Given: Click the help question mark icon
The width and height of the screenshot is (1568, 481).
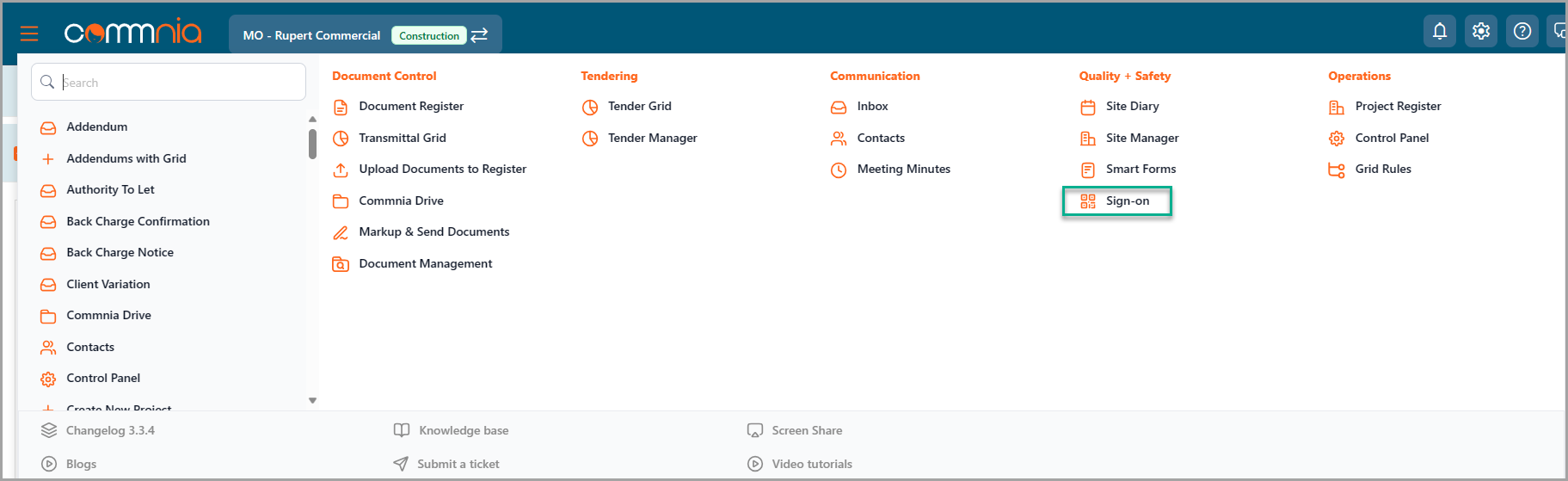Looking at the screenshot, I should click(1522, 32).
